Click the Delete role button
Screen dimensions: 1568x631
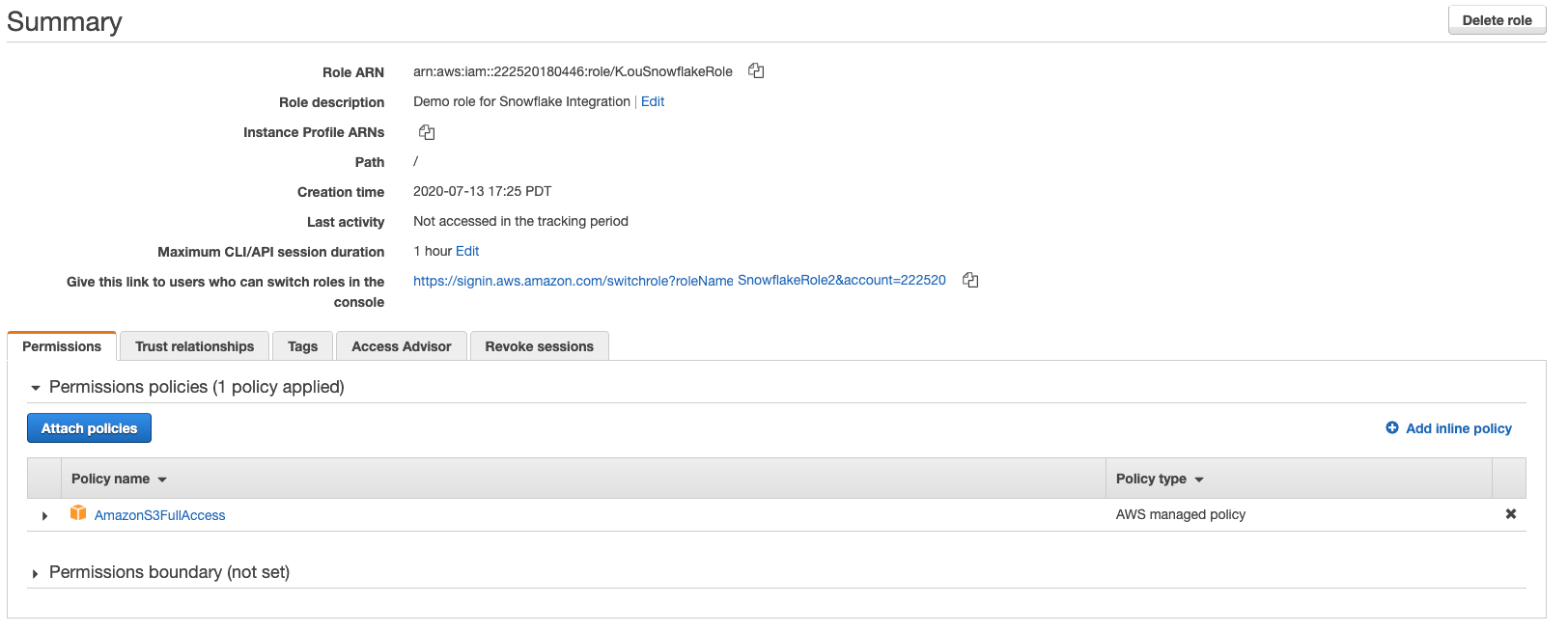coord(1497,20)
